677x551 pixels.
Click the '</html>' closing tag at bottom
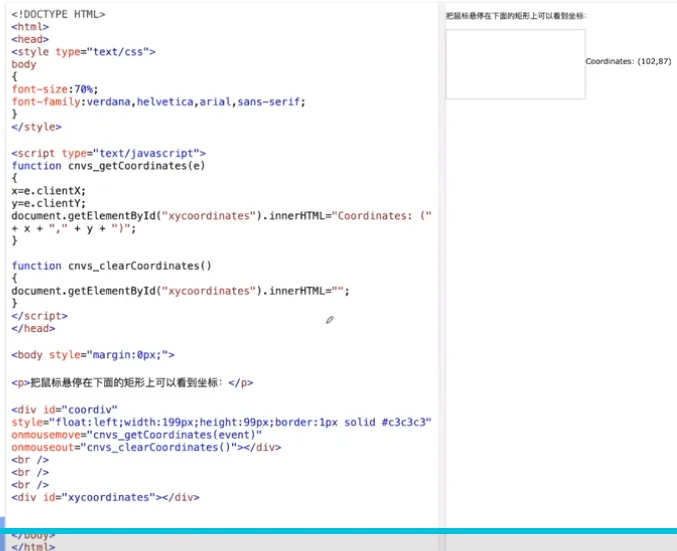33,546
